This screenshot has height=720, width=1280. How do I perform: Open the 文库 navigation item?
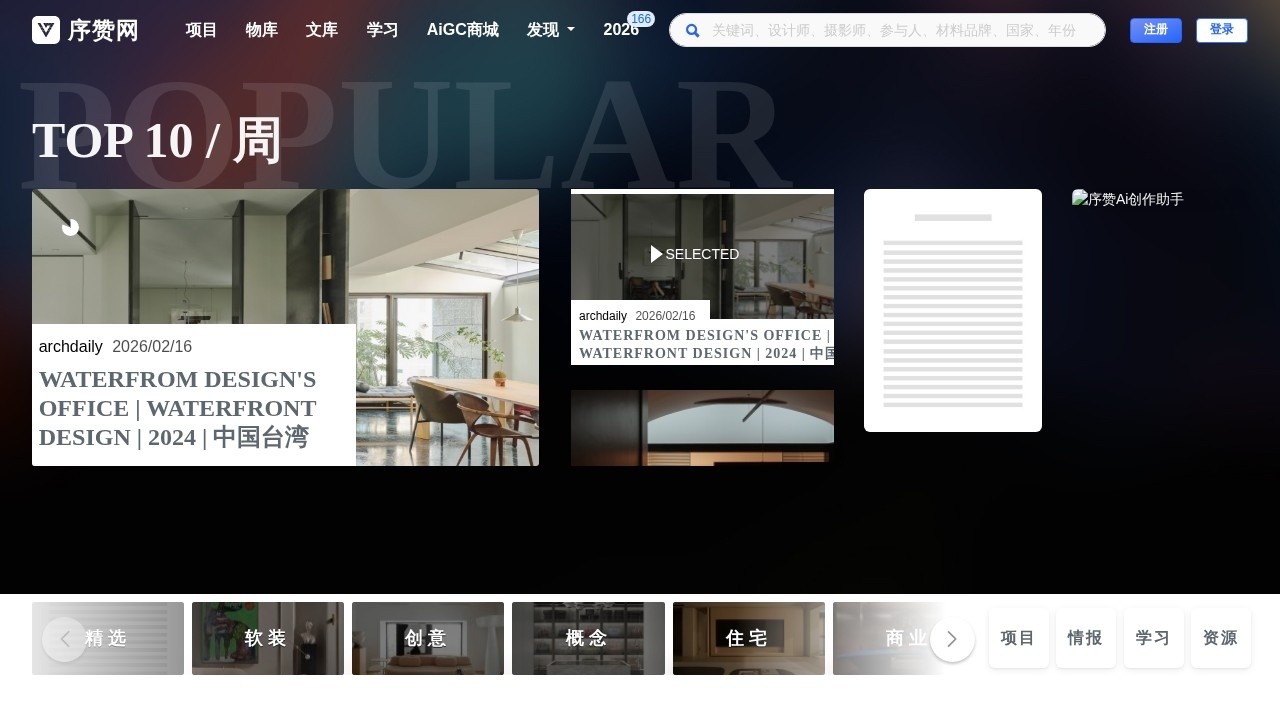tap(322, 30)
